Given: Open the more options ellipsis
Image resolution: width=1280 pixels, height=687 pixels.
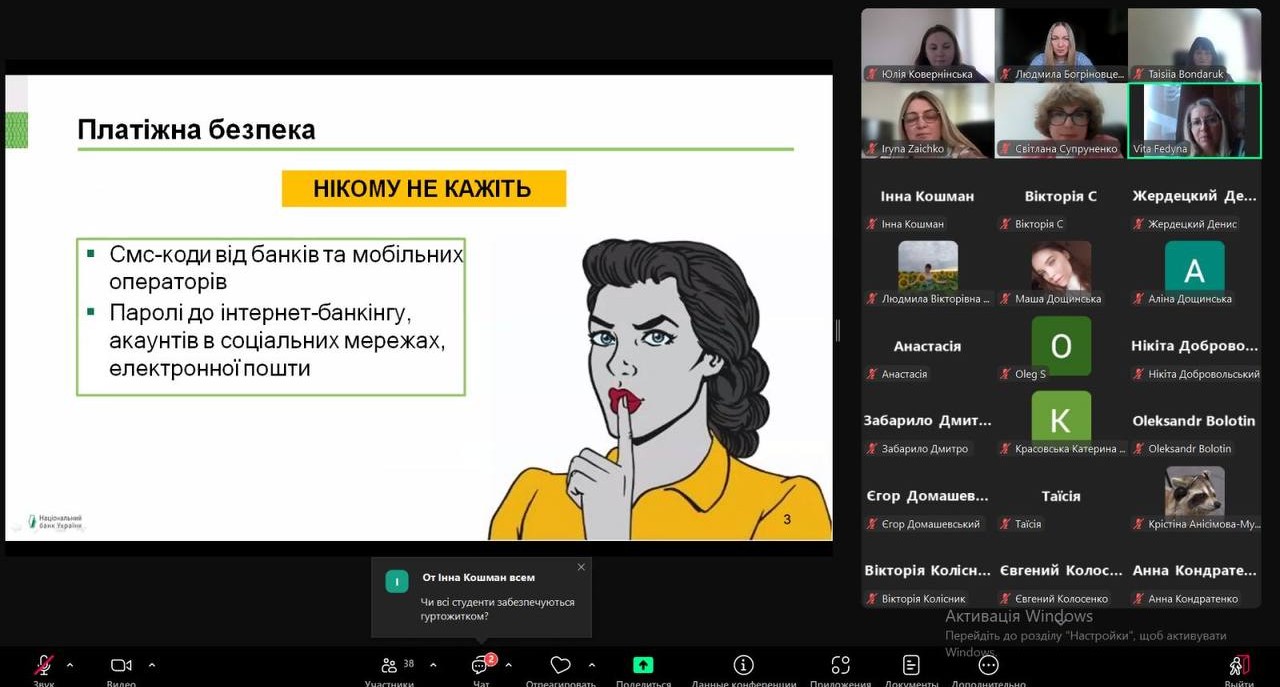Looking at the screenshot, I should (x=988, y=666).
